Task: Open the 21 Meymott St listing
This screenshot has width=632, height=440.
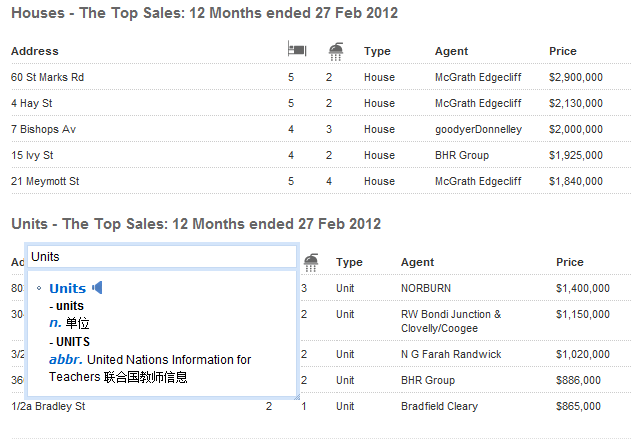Action: [45, 181]
